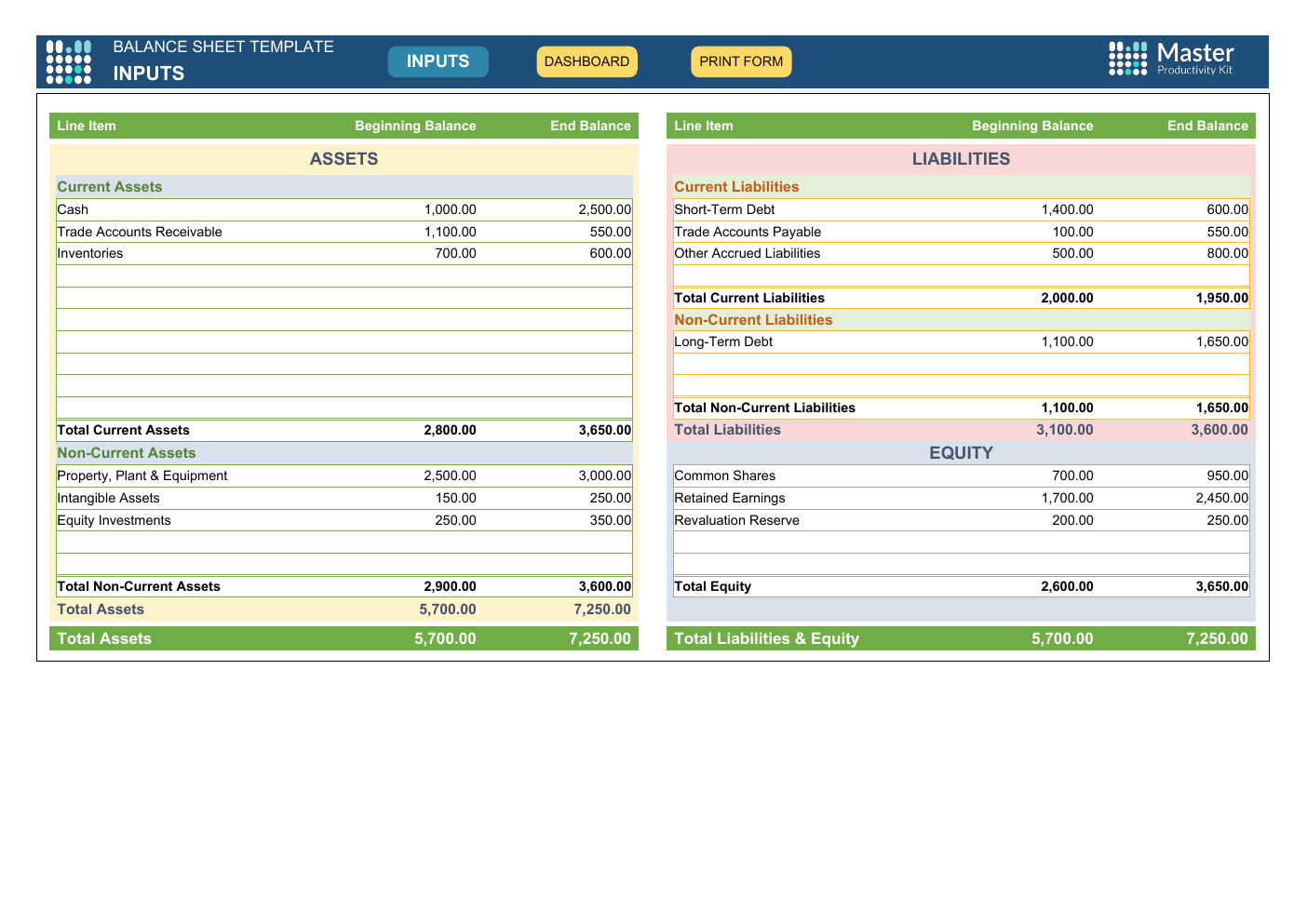Click the Non-Current Liabilities subheading
The image size is (1307, 924).
pyautogui.click(x=753, y=320)
